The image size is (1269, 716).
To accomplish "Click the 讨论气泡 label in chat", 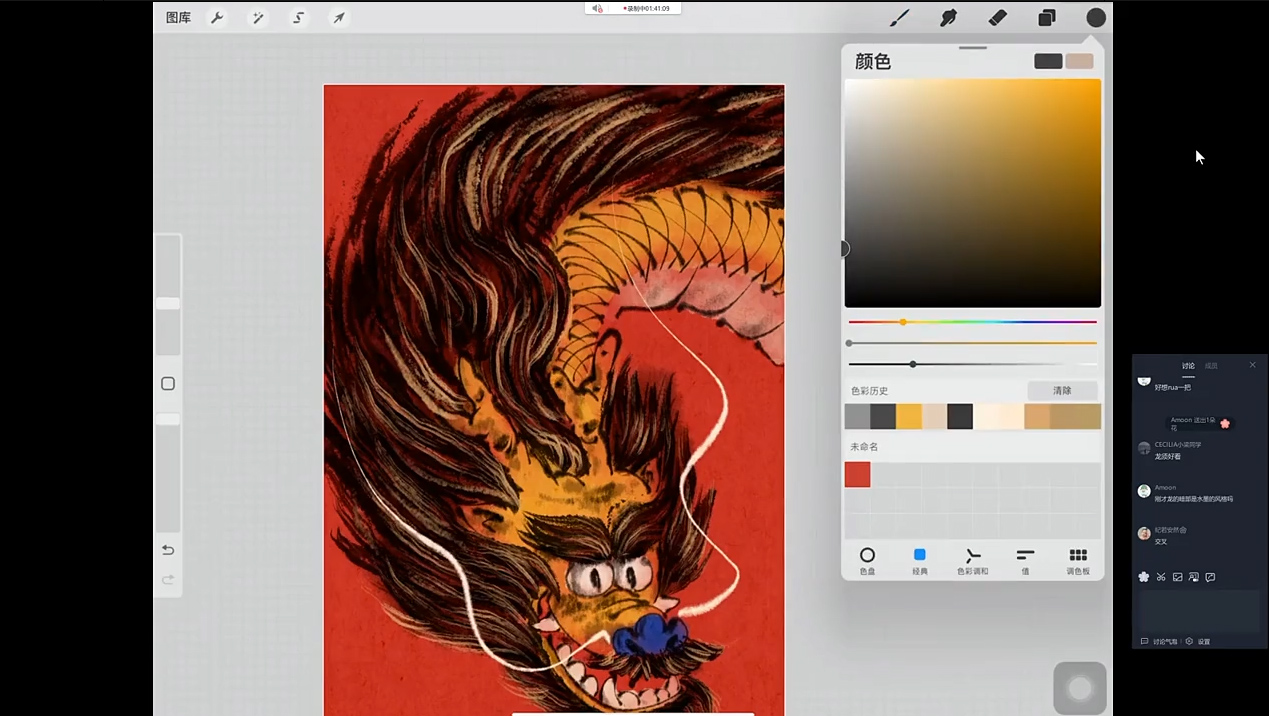I will [1165, 642].
